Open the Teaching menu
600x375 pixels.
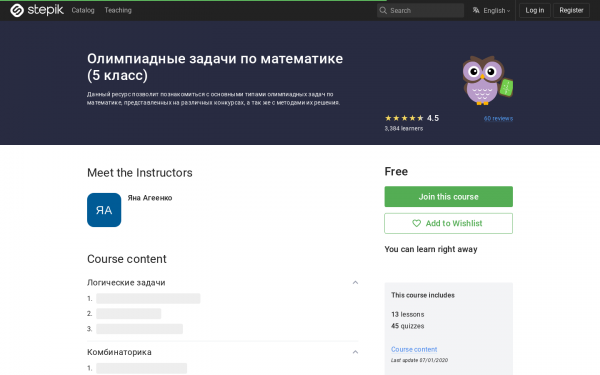click(x=118, y=10)
